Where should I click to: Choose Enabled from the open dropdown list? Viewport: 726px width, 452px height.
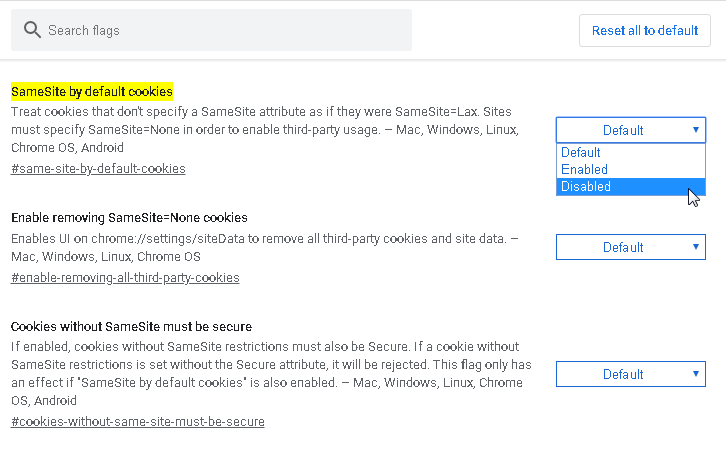(630, 169)
